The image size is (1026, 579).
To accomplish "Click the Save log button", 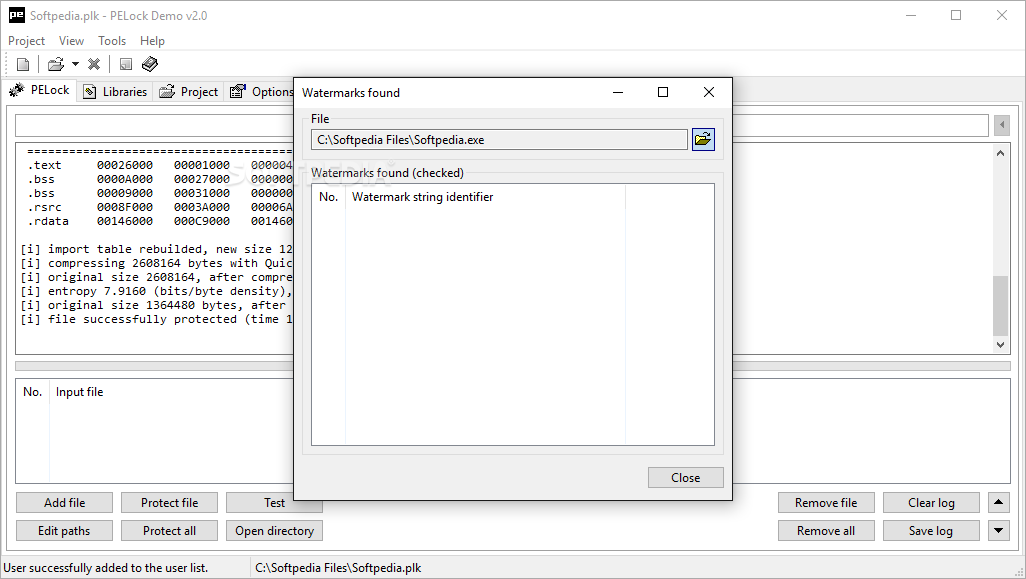I will [x=931, y=531].
